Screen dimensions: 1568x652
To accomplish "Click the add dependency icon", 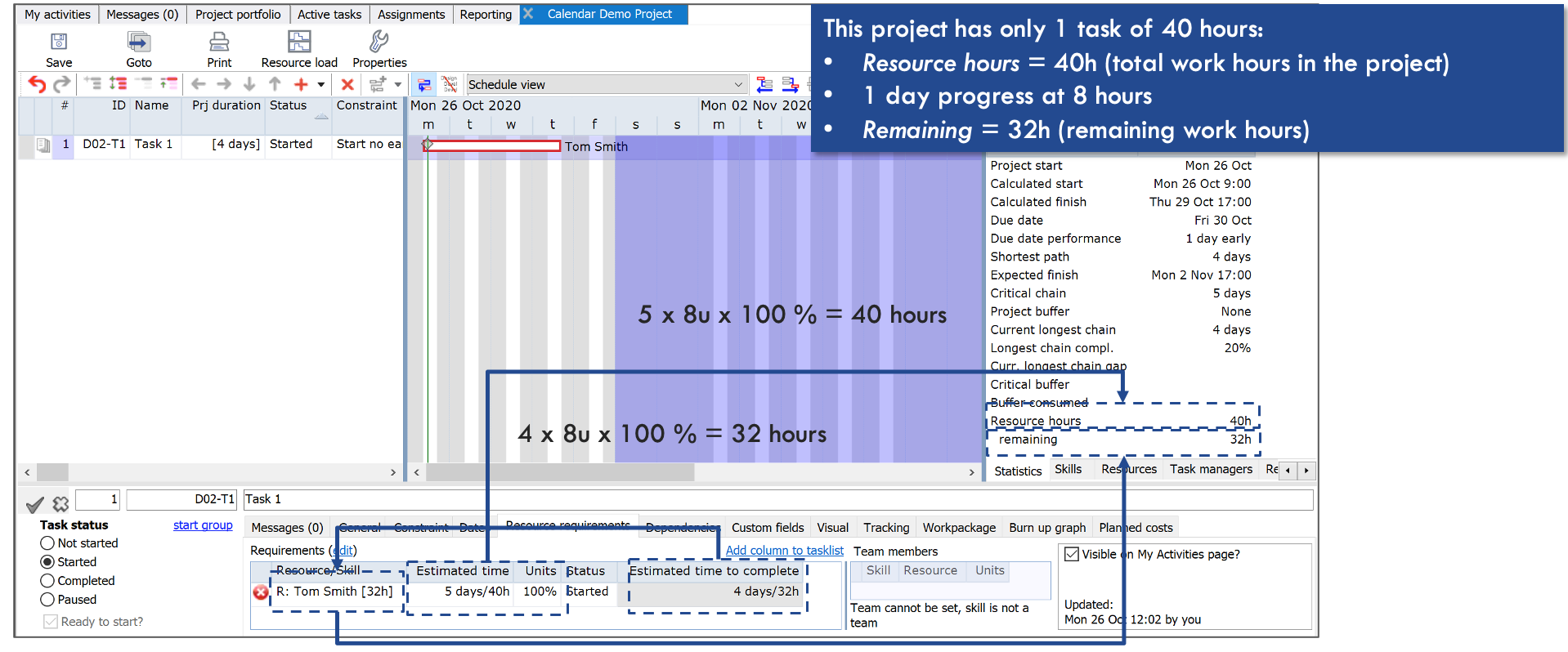I will pyautogui.click(x=378, y=84).
